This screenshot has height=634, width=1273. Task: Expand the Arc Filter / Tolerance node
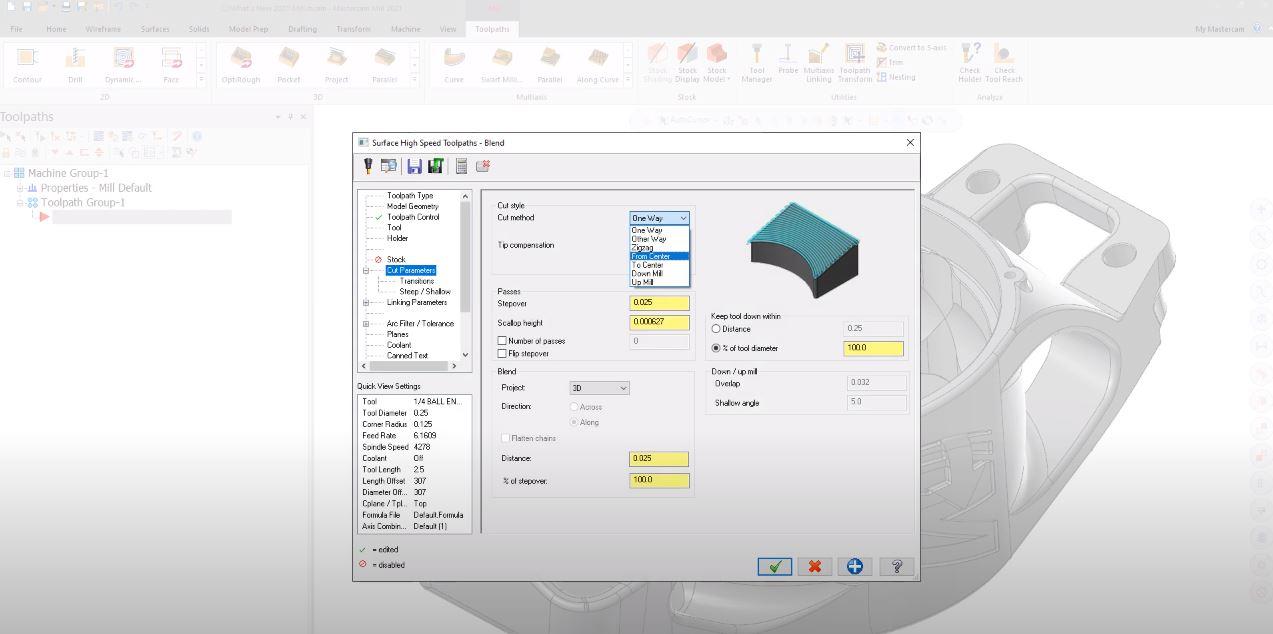(366, 323)
